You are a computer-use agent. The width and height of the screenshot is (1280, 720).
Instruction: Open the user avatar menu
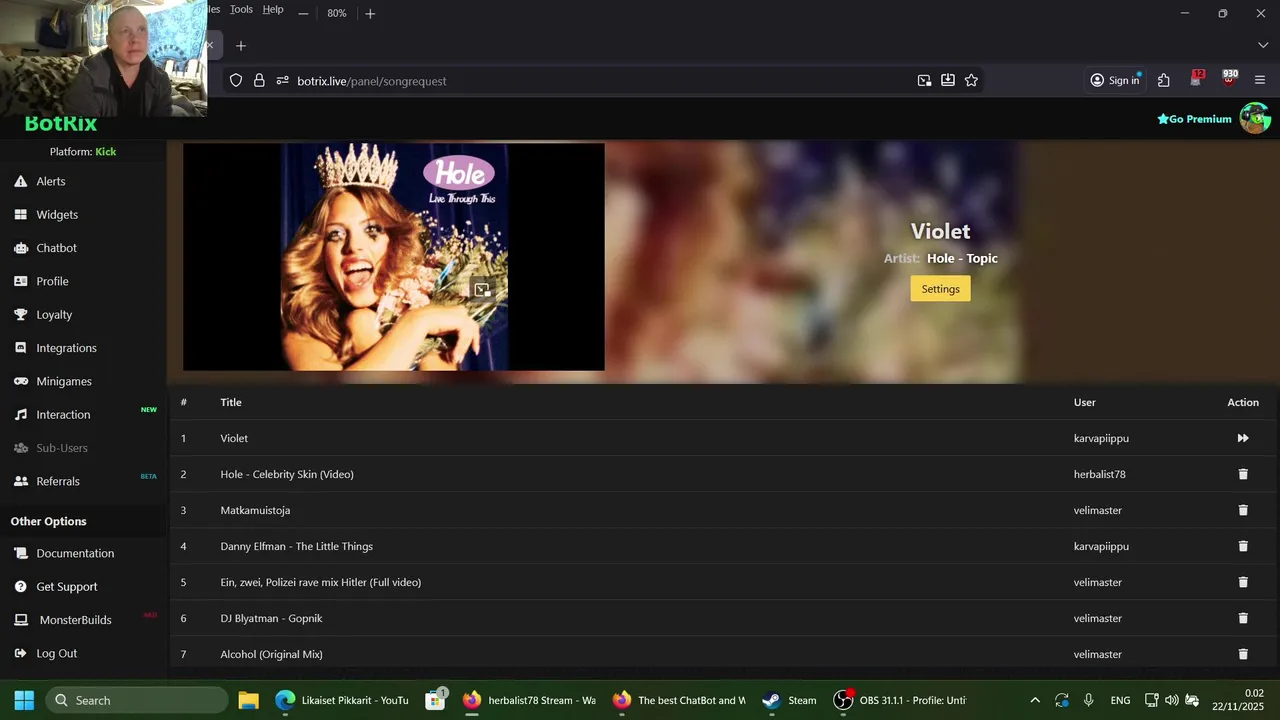tap(1255, 118)
